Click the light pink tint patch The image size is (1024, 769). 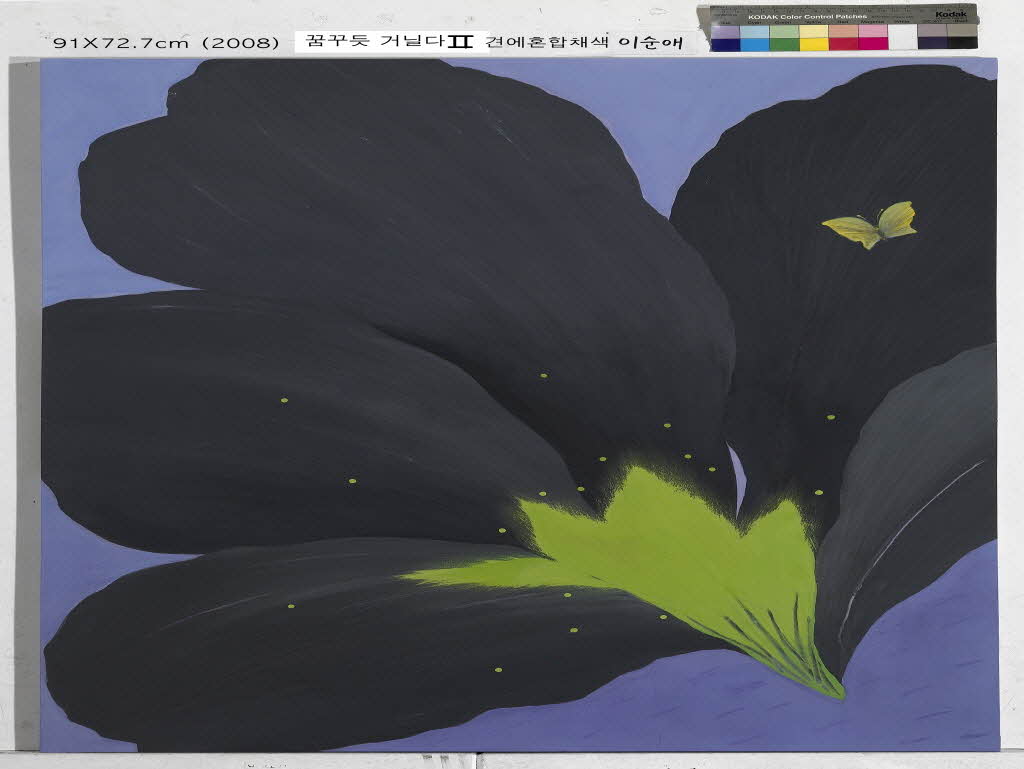point(873,31)
